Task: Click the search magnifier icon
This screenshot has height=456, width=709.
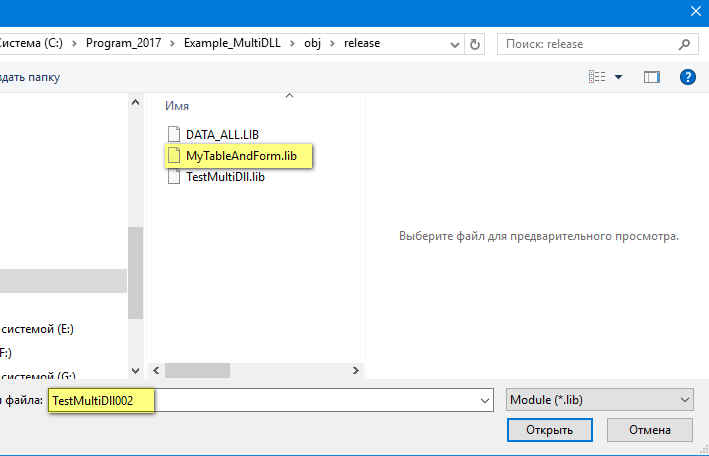Action: pyautogui.click(x=685, y=44)
